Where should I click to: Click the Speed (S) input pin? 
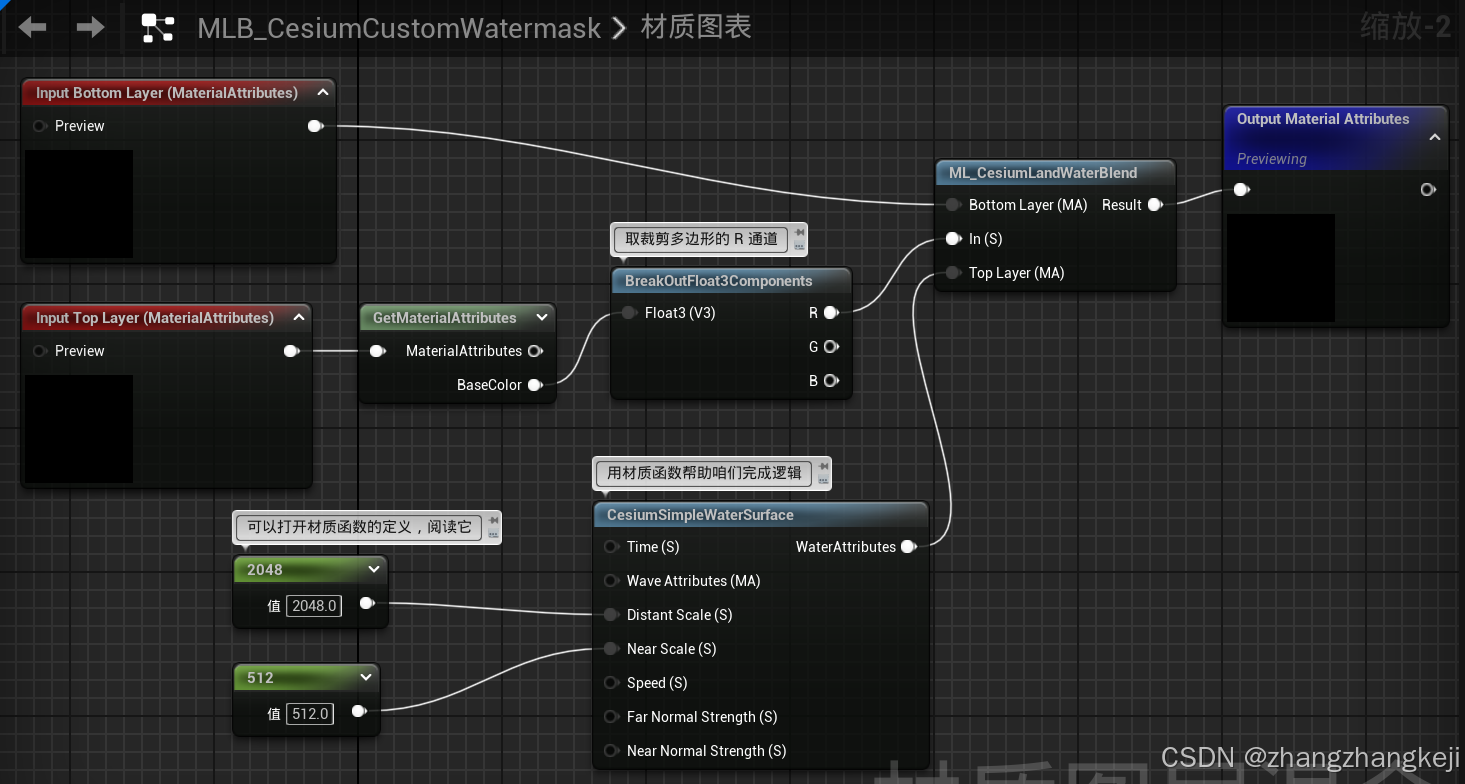point(611,683)
